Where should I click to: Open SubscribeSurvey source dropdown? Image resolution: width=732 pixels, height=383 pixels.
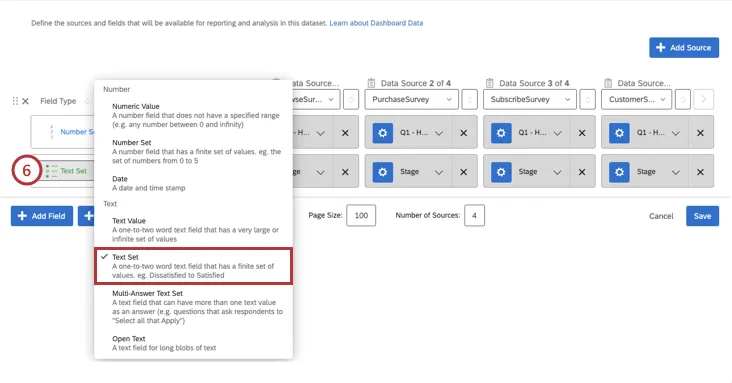click(x=530, y=99)
